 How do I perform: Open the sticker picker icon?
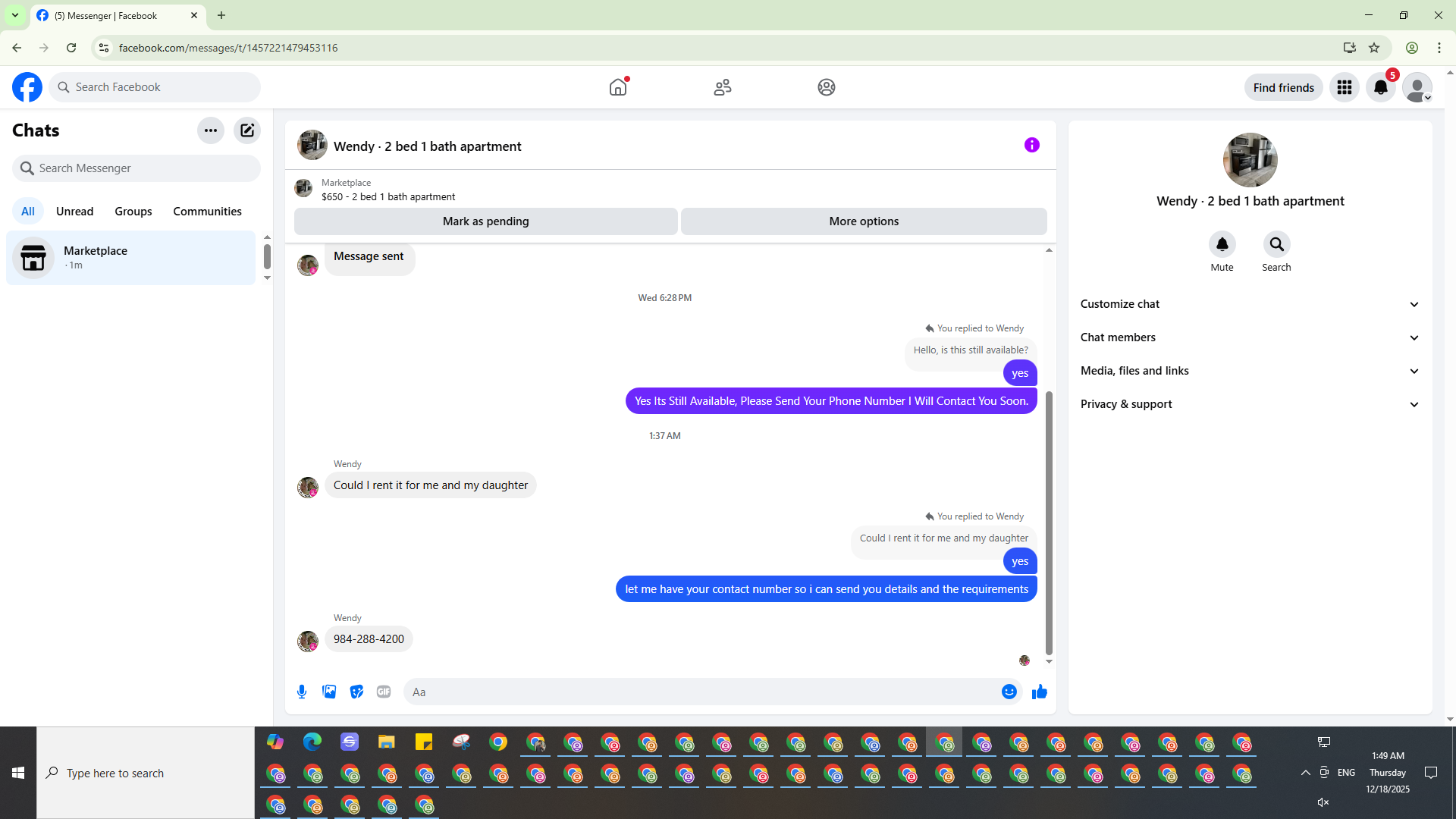coord(356,692)
